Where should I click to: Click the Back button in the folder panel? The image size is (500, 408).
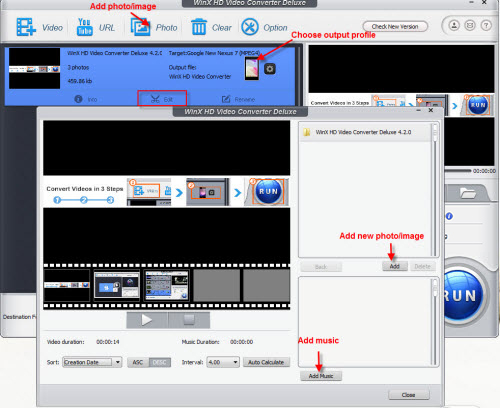321,267
